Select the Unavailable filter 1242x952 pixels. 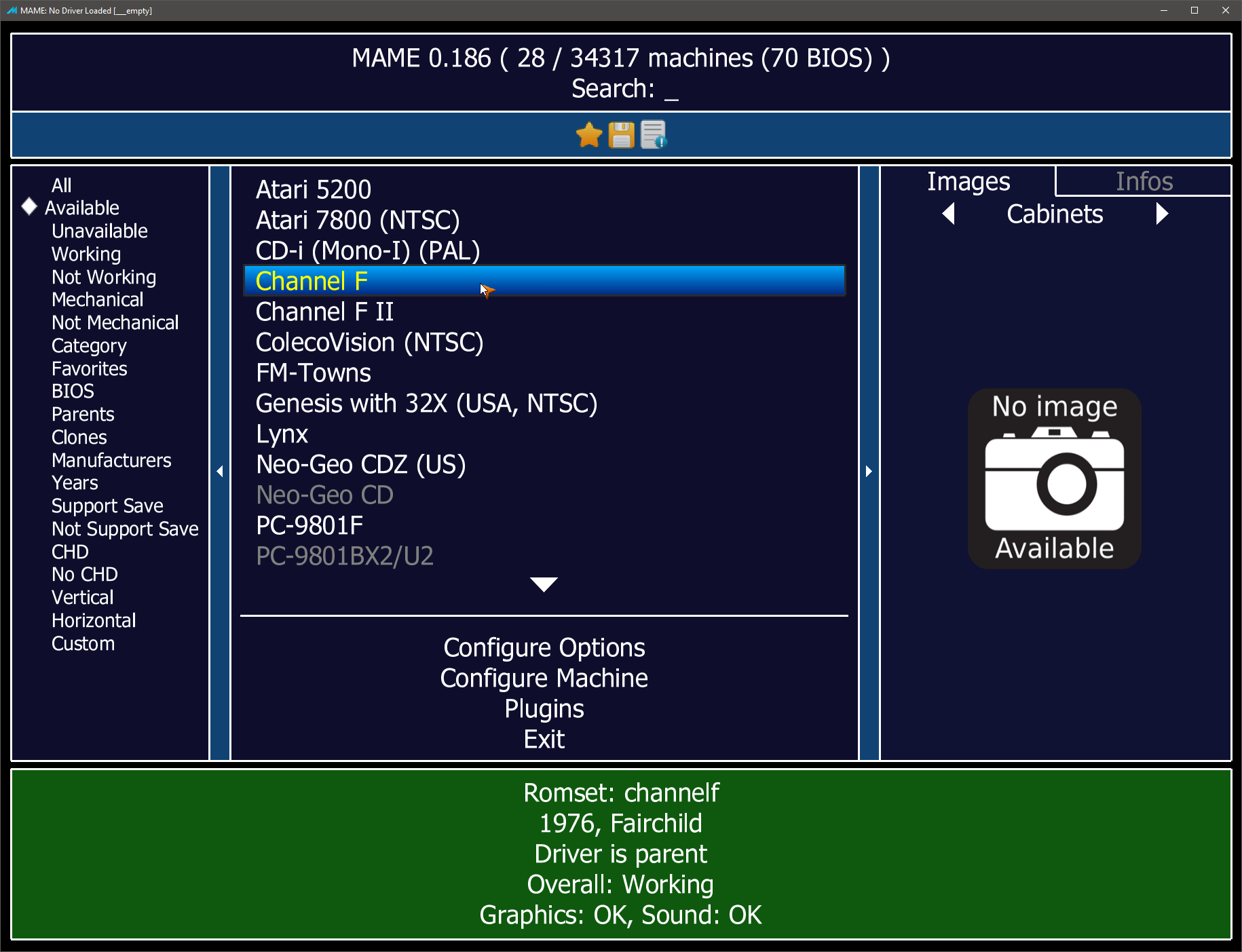[x=100, y=231]
